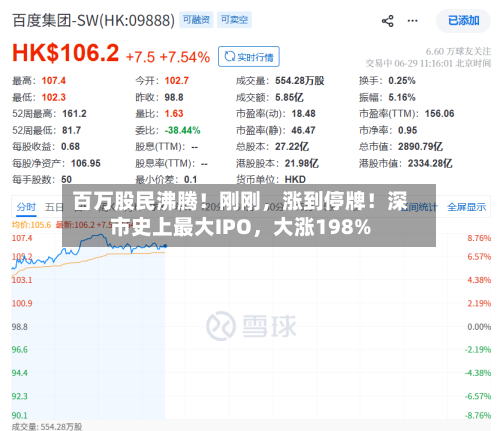
Task: Click the 90.1 left axis price label
Action: (x=20, y=416)
